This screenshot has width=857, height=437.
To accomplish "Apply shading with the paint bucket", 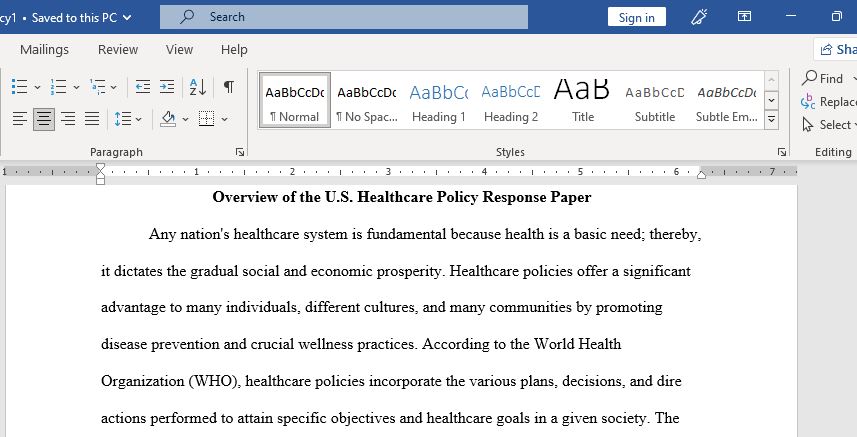I will (168, 119).
